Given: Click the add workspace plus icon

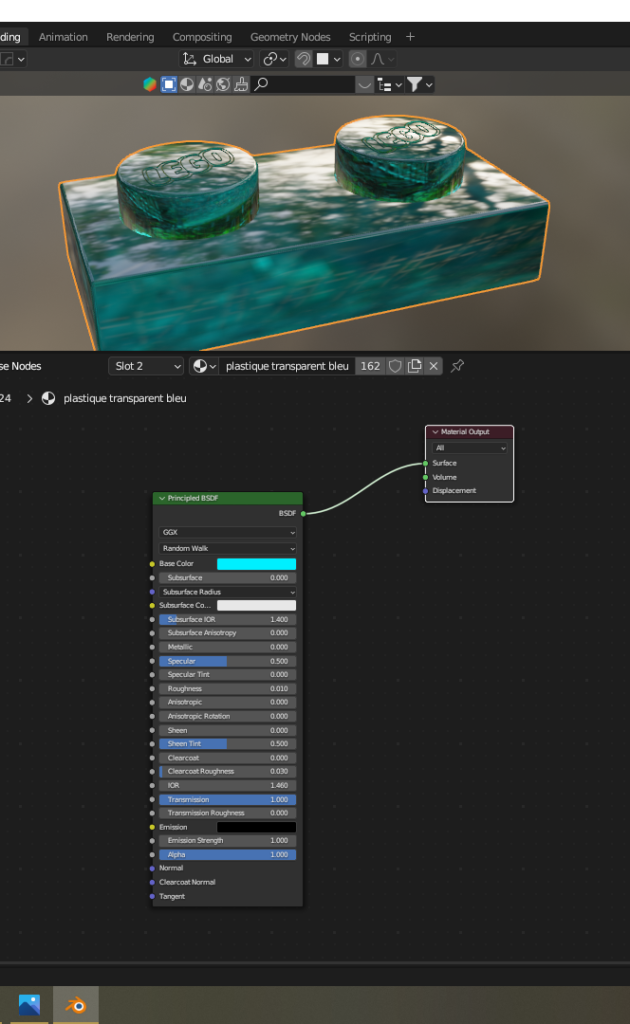Looking at the screenshot, I should pyautogui.click(x=410, y=37).
